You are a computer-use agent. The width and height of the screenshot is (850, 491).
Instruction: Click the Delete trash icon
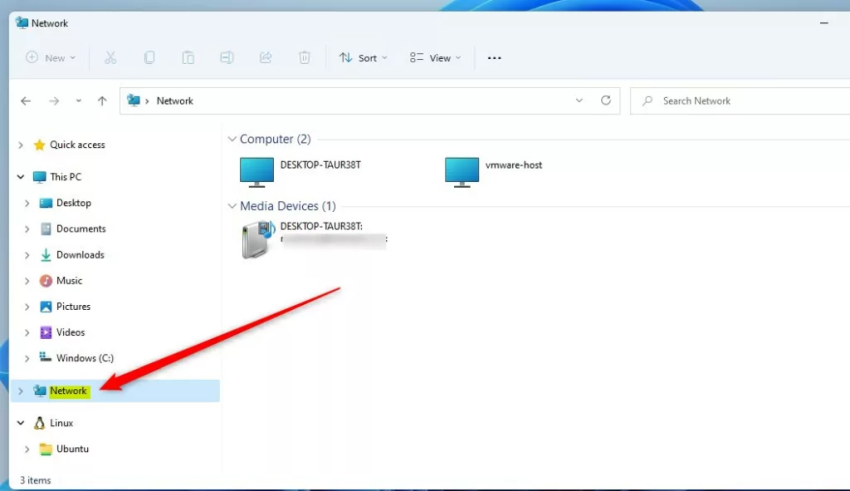305,57
